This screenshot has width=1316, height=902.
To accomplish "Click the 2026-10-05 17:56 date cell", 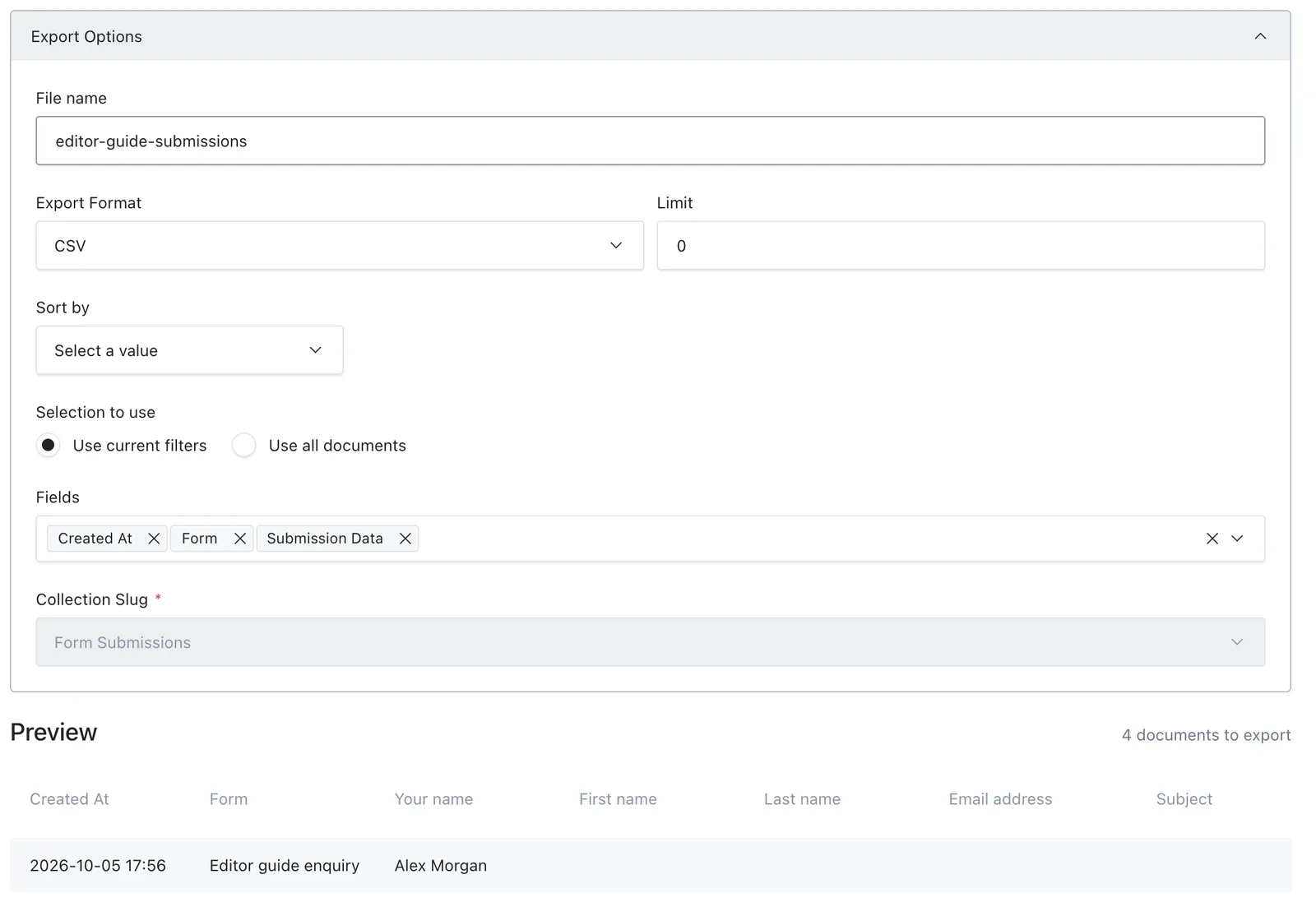I will (x=98, y=866).
